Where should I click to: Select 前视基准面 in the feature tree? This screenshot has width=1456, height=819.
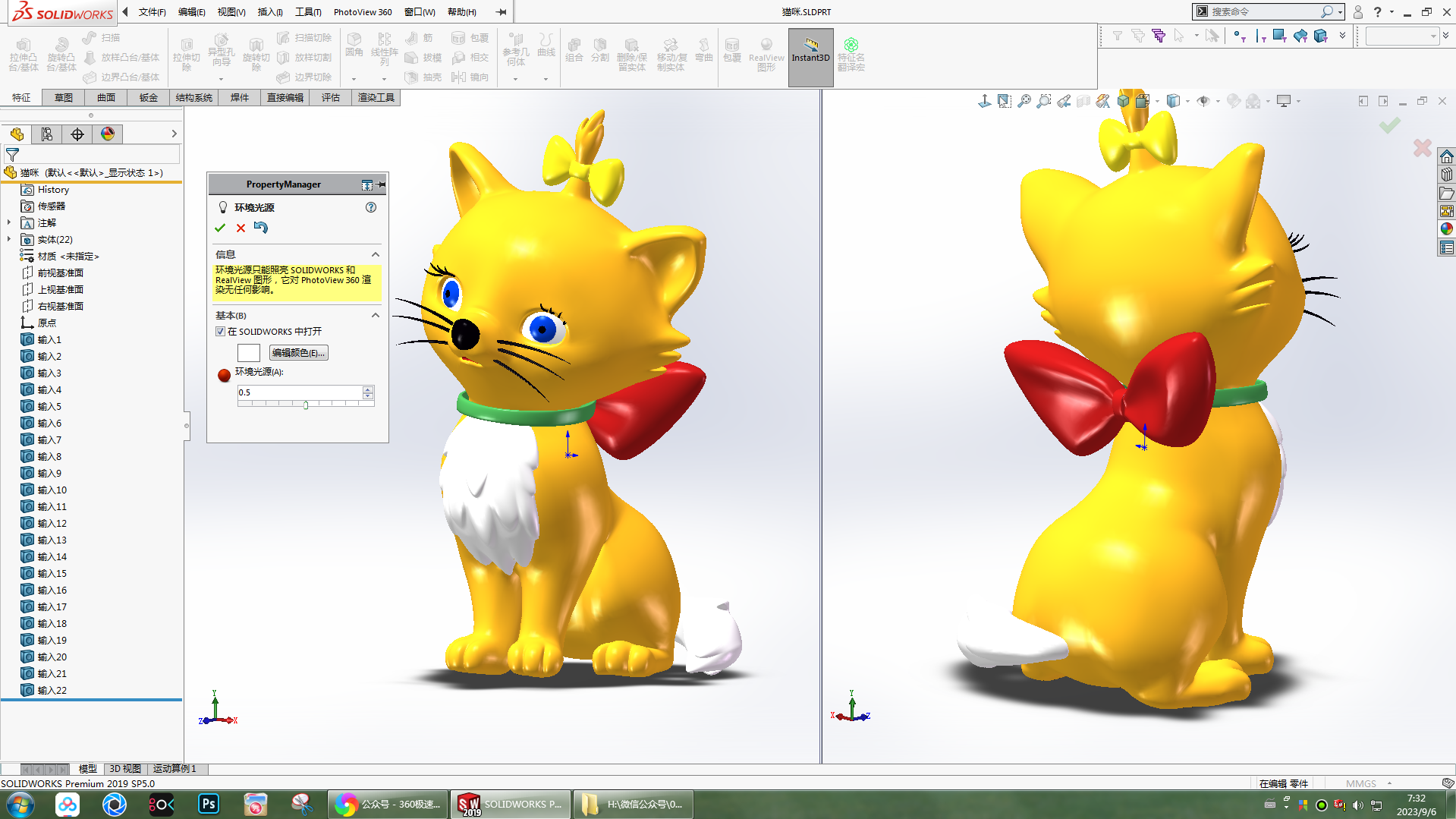click(x=61, y=273)
